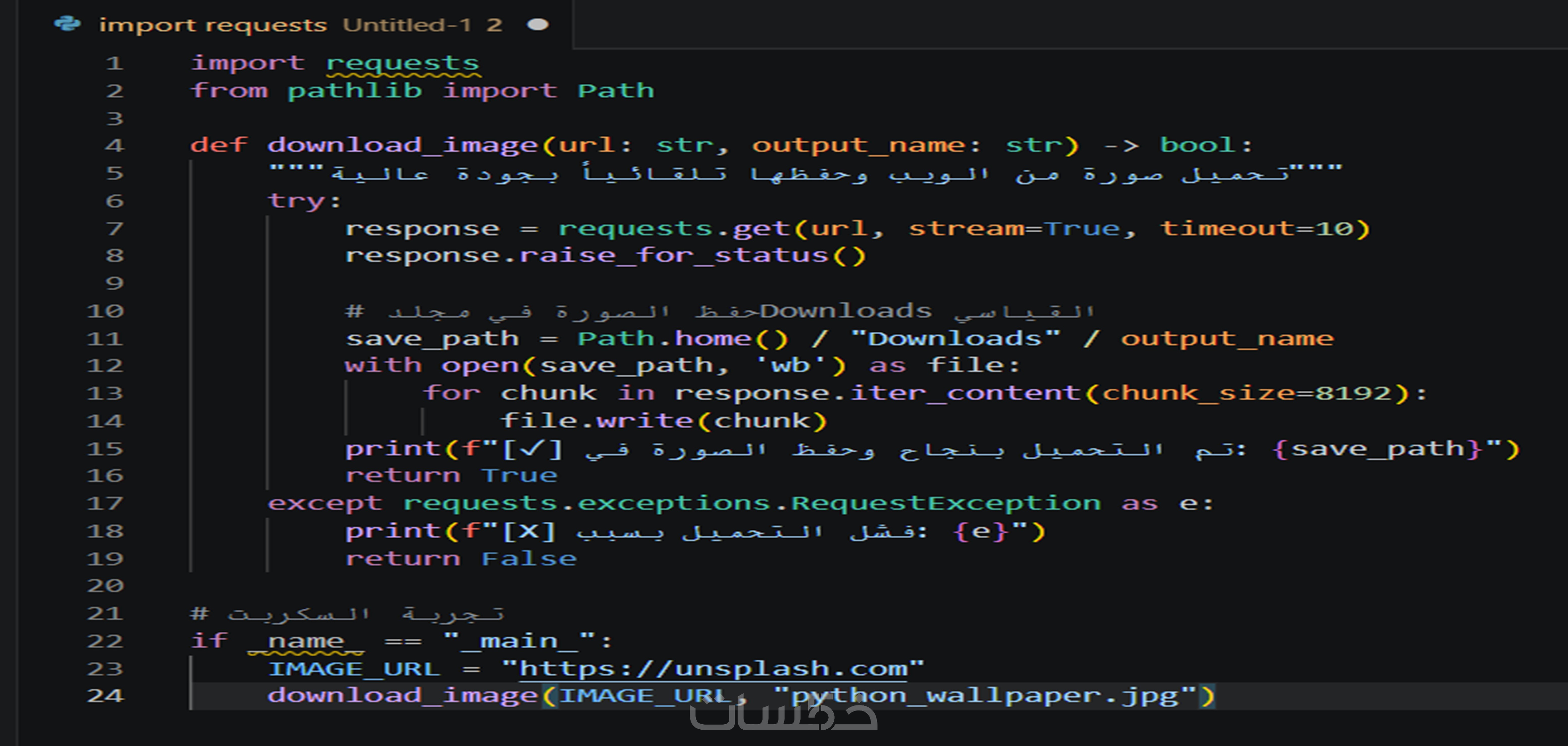
Task: Click 'return True' on line 16
Action: pos(451,476)
